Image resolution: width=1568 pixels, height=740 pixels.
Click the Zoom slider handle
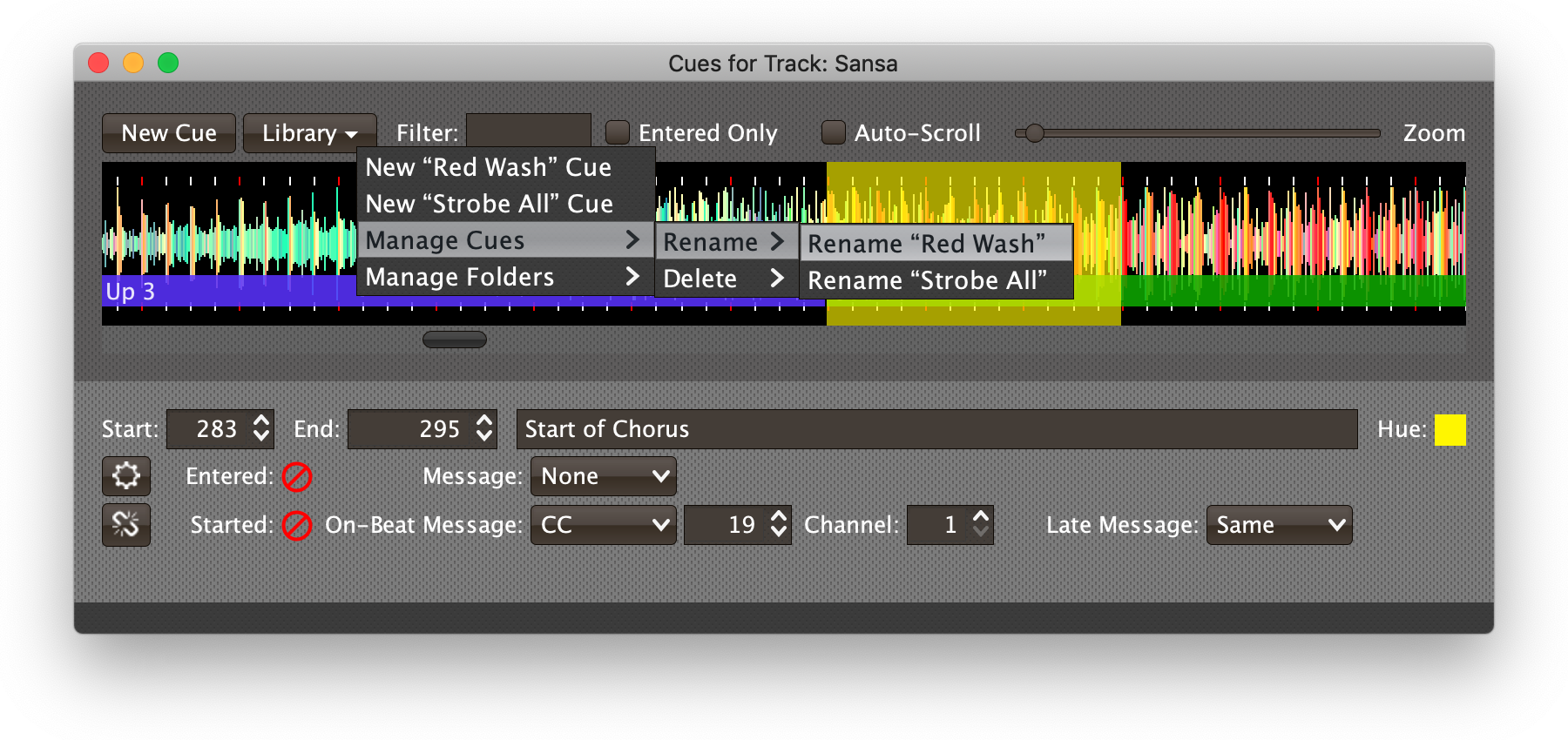point(1034,133)
